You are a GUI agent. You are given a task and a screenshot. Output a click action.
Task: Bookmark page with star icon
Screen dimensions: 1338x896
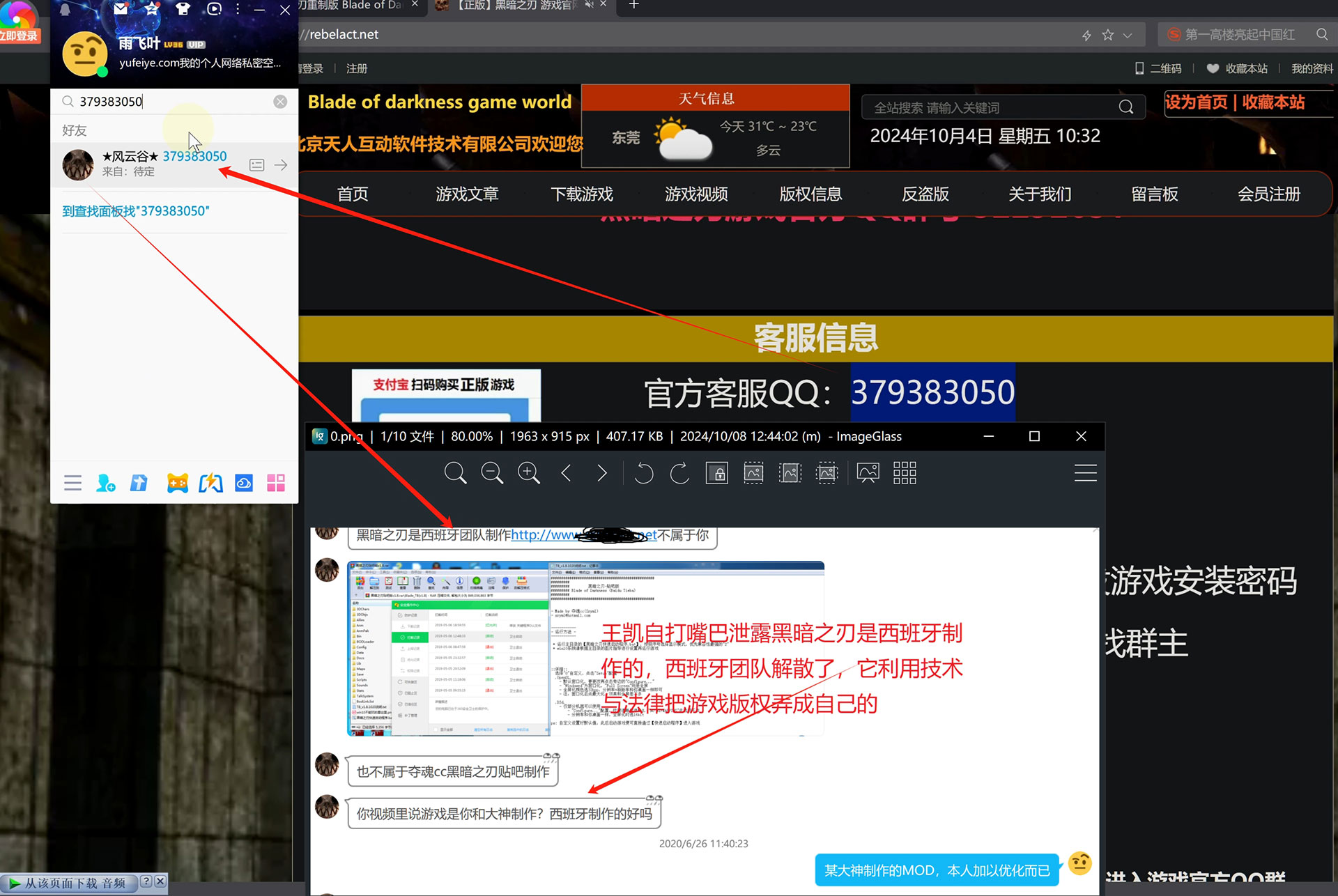point(1107,35)
